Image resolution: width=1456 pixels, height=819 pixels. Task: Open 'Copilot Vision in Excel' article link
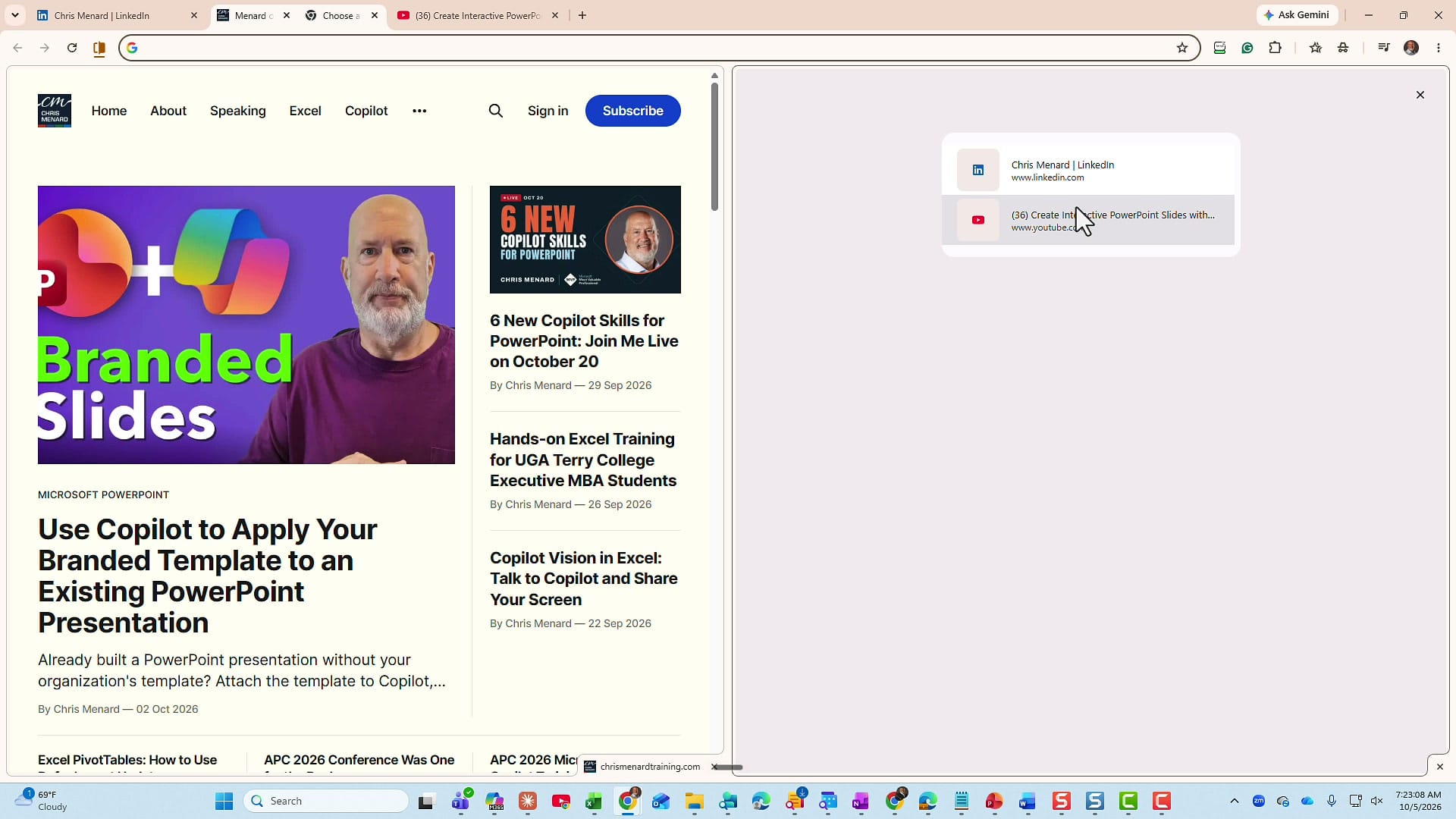(x=584, y=579)
